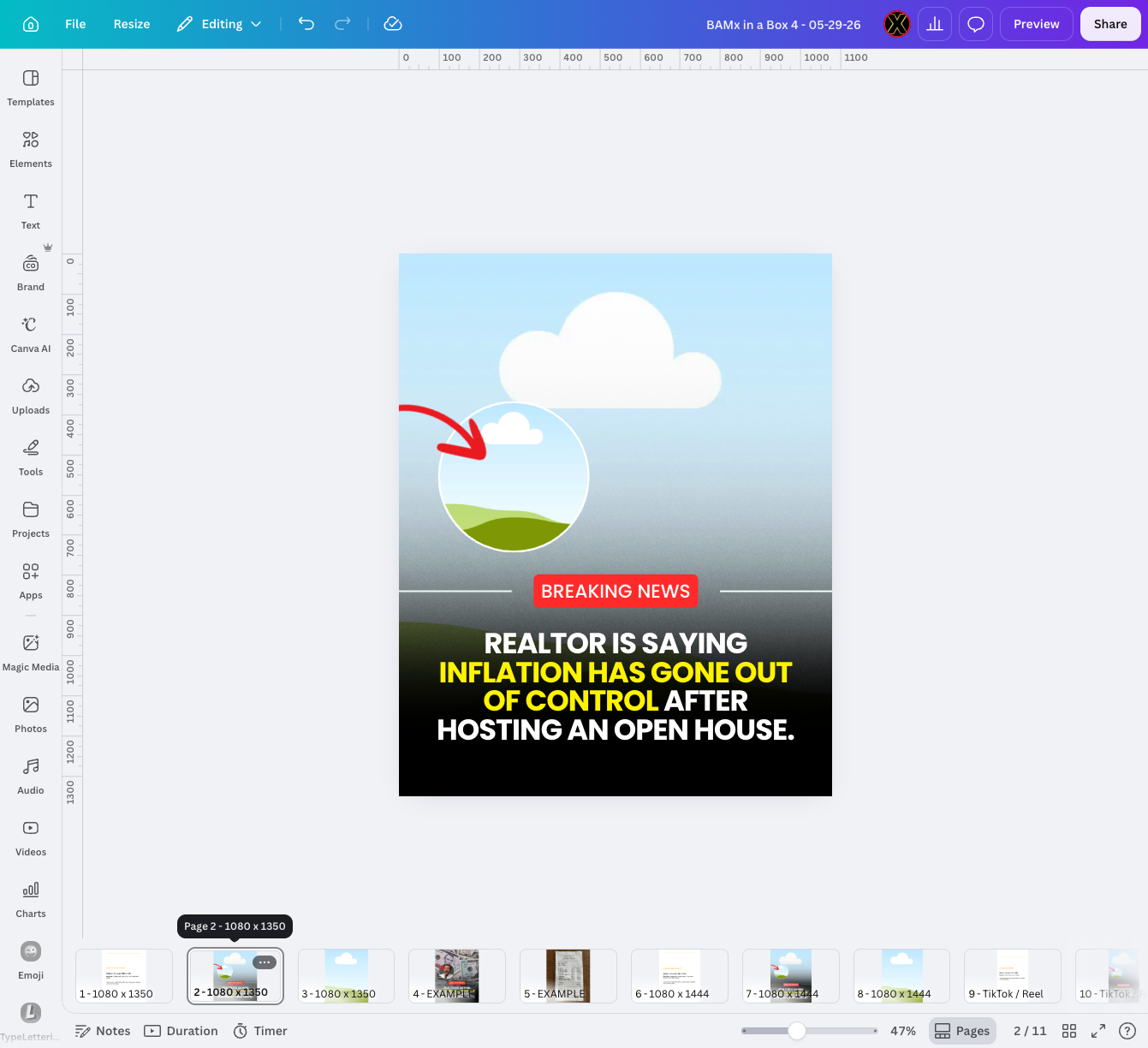Open the Notes panel
This screenshot has width=1148, height=1048.
(x=103, y=1031)
